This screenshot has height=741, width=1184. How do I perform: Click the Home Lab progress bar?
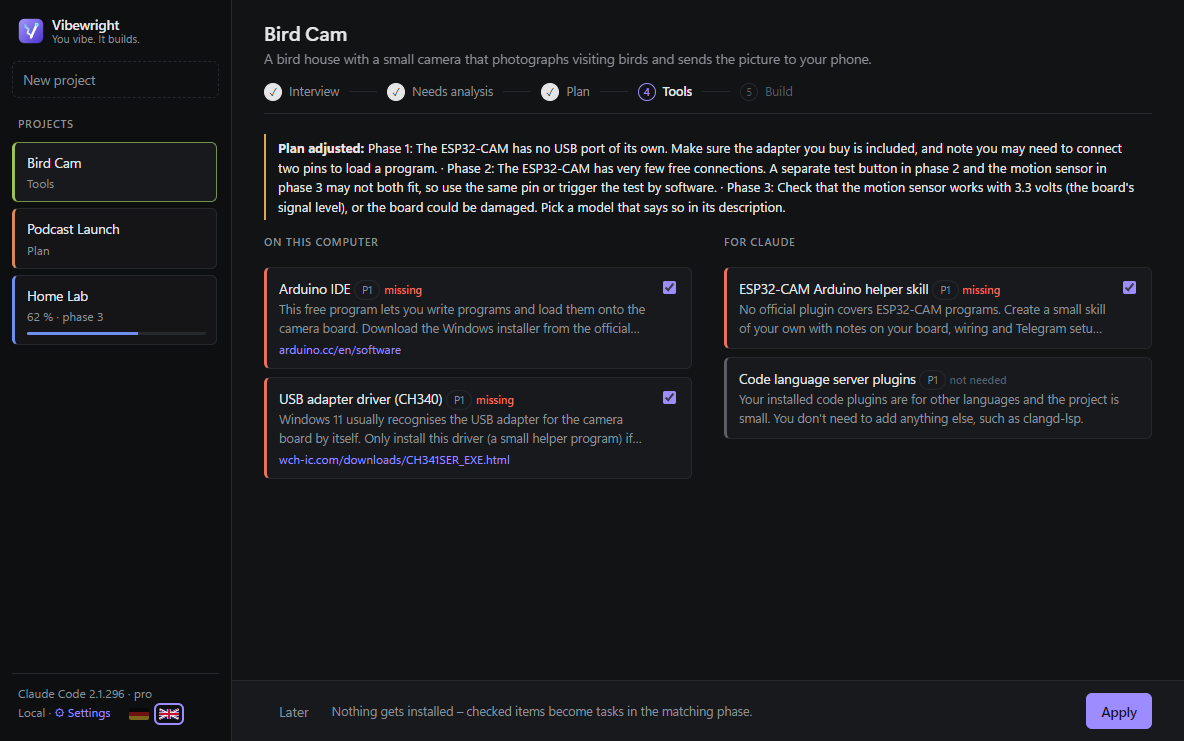pos(116,333)
